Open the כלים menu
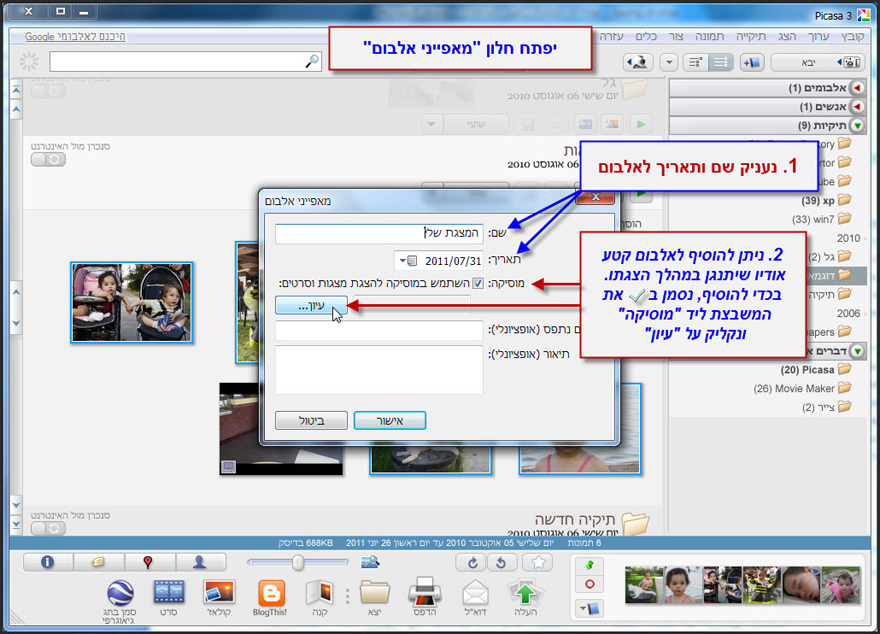 pos(646,37)
